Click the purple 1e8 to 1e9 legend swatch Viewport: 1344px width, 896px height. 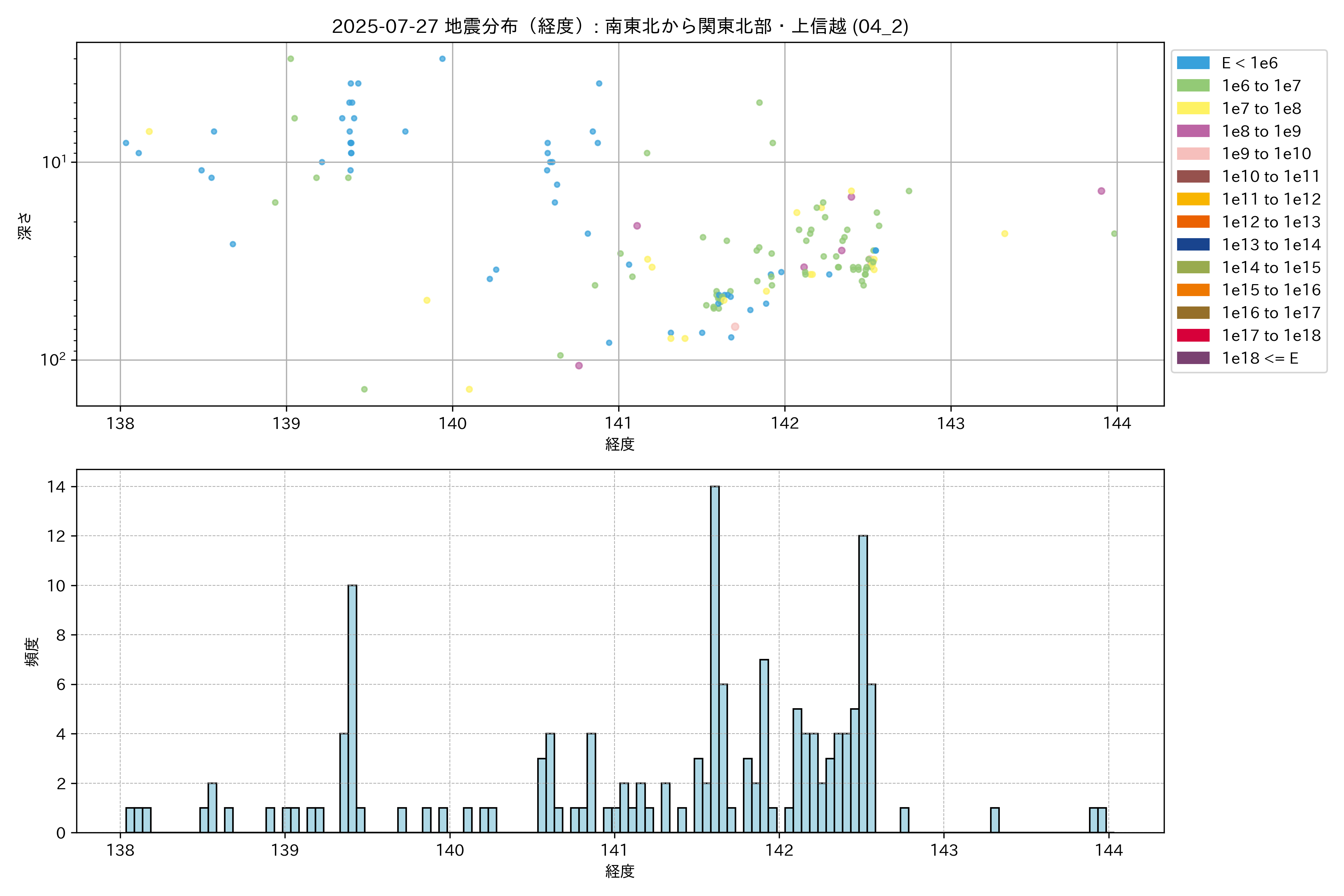[1192, 131]
